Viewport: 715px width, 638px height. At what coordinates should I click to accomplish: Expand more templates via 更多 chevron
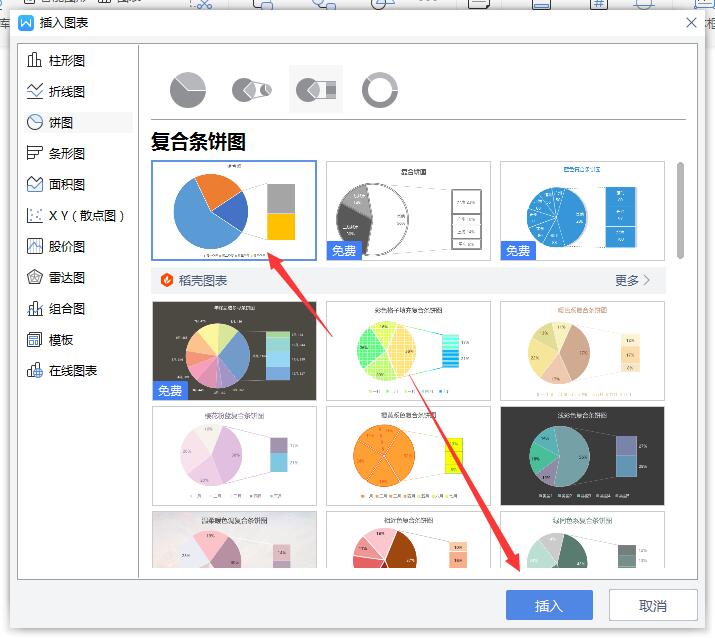tap(647, 280)
